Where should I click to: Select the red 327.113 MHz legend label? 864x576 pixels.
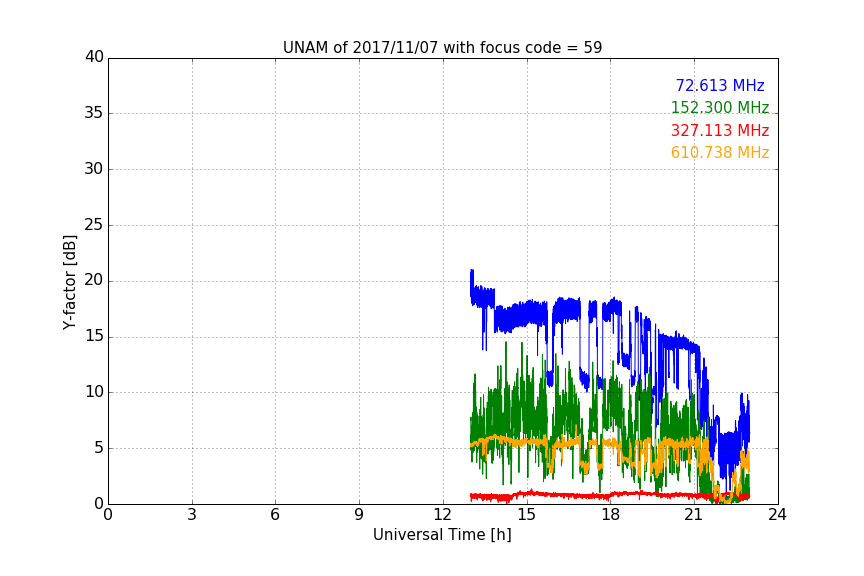tap(720, 131)
